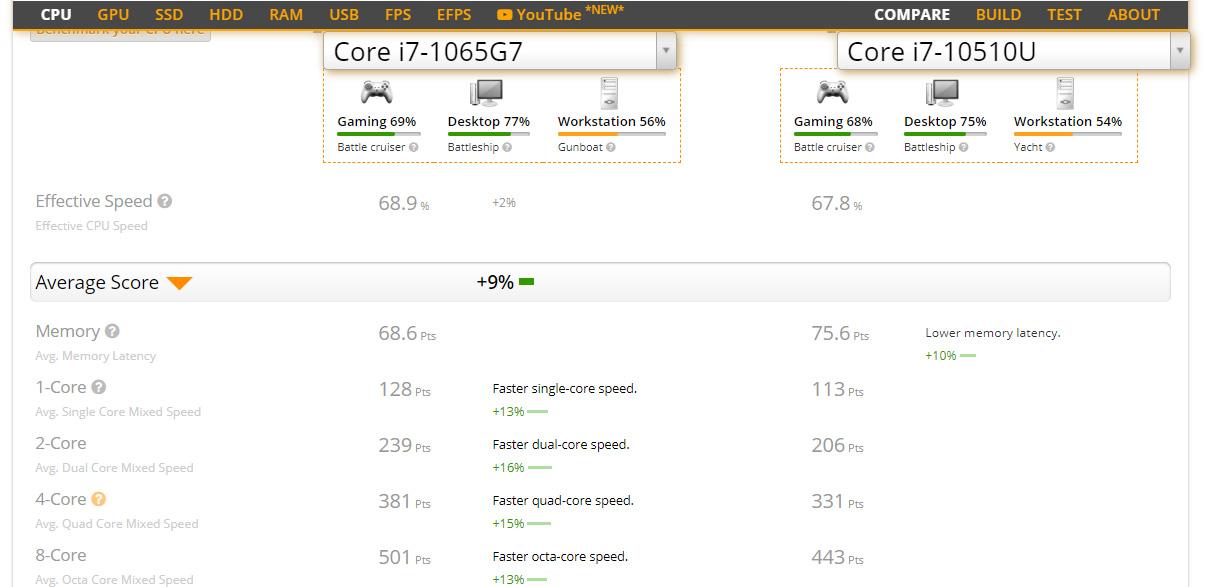Click the Battle cruiser help icon for i7-1065G7
This screenshot has height=587, width=1208.
coord(413,147)
